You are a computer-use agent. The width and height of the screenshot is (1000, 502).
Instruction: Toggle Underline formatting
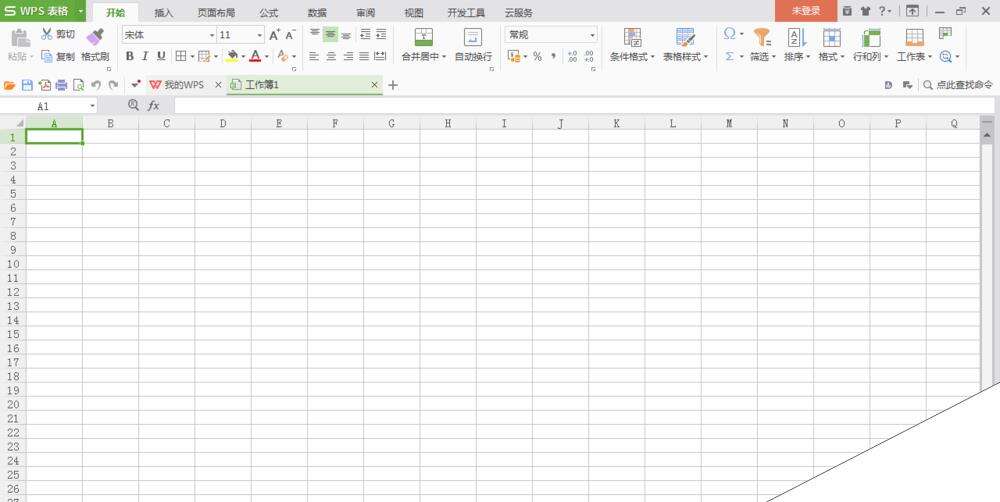coord(161,56)
